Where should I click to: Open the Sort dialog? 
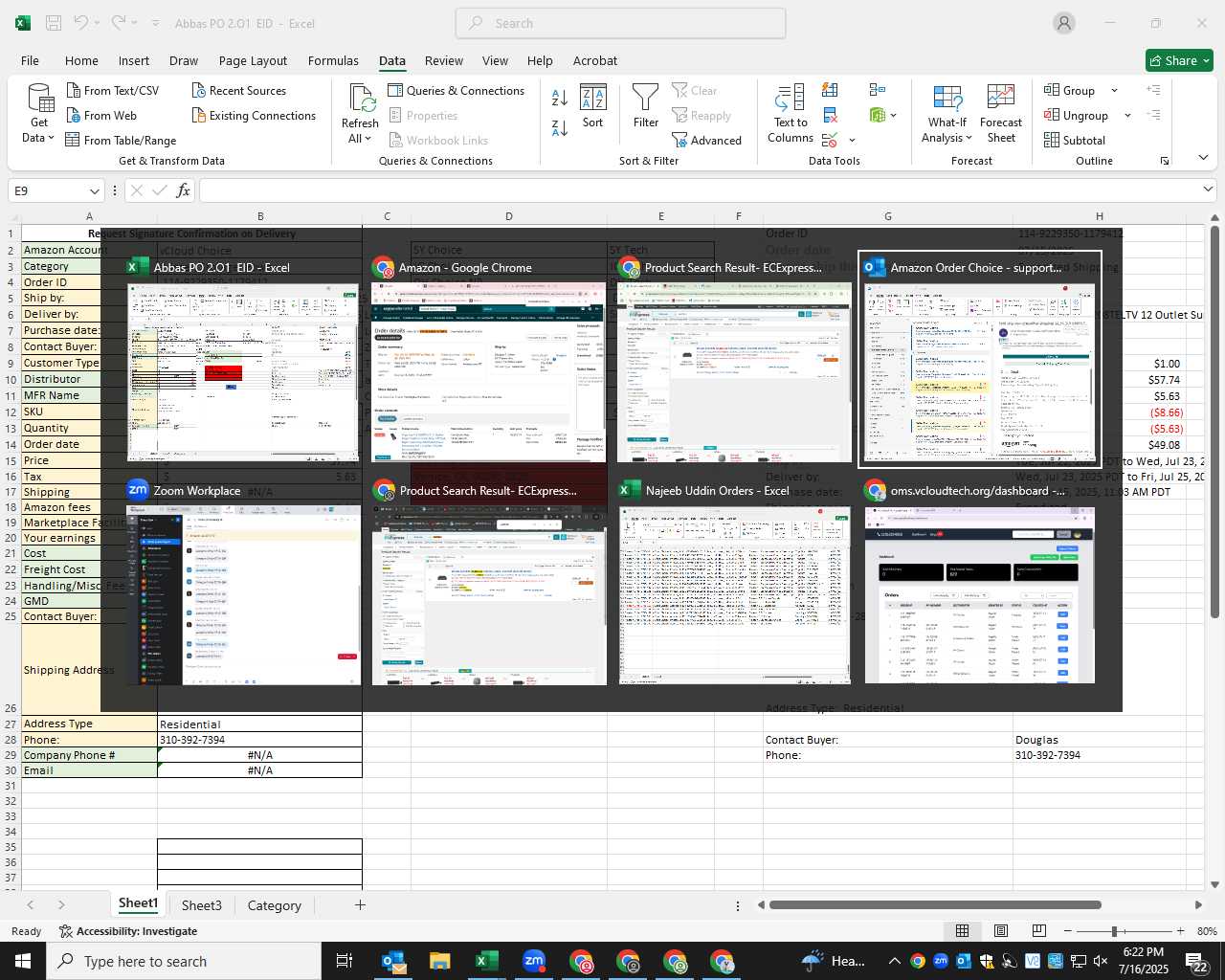coord(593,106)
